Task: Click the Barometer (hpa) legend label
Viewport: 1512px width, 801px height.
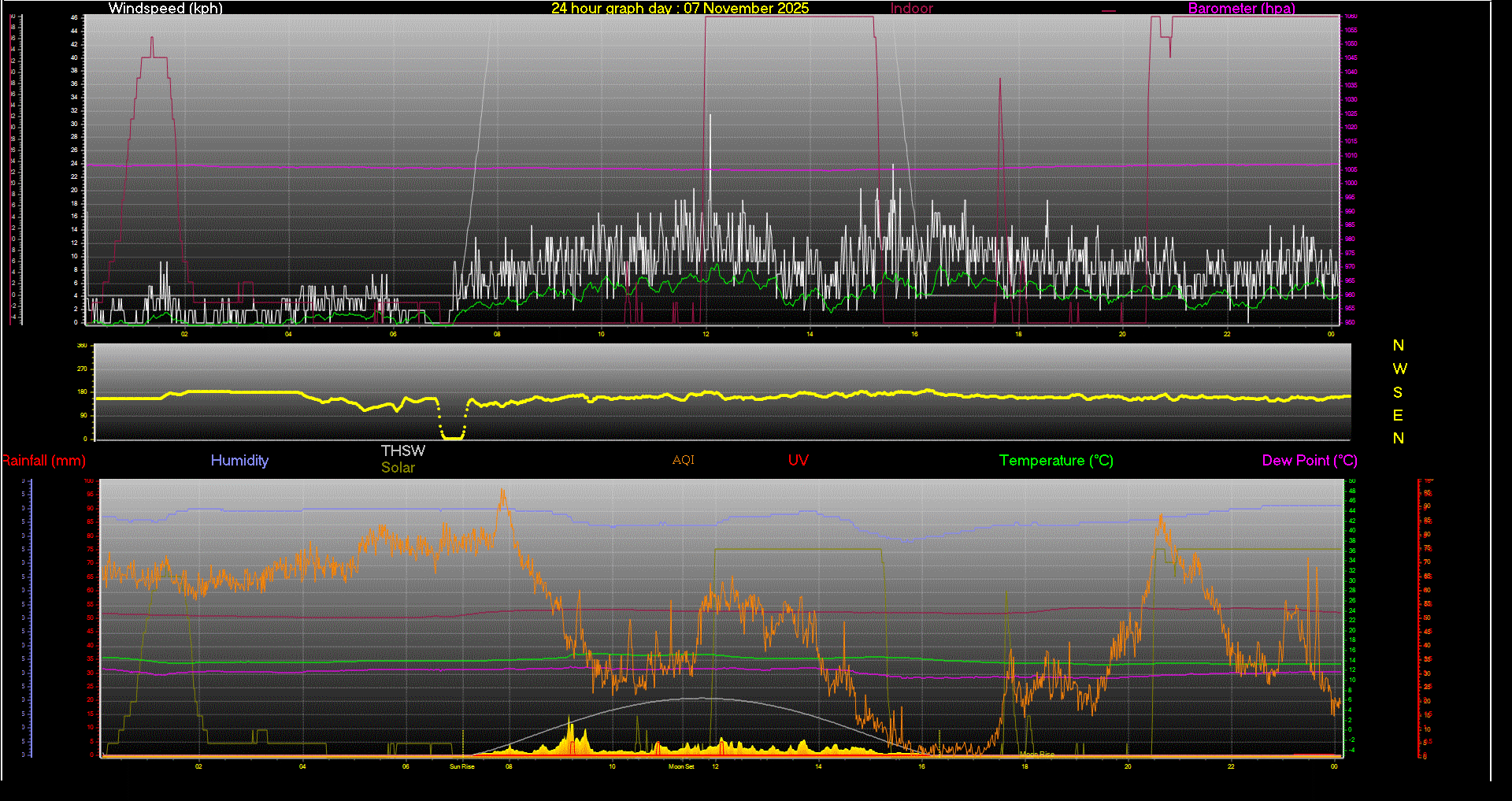Action: pos(1241,9)
